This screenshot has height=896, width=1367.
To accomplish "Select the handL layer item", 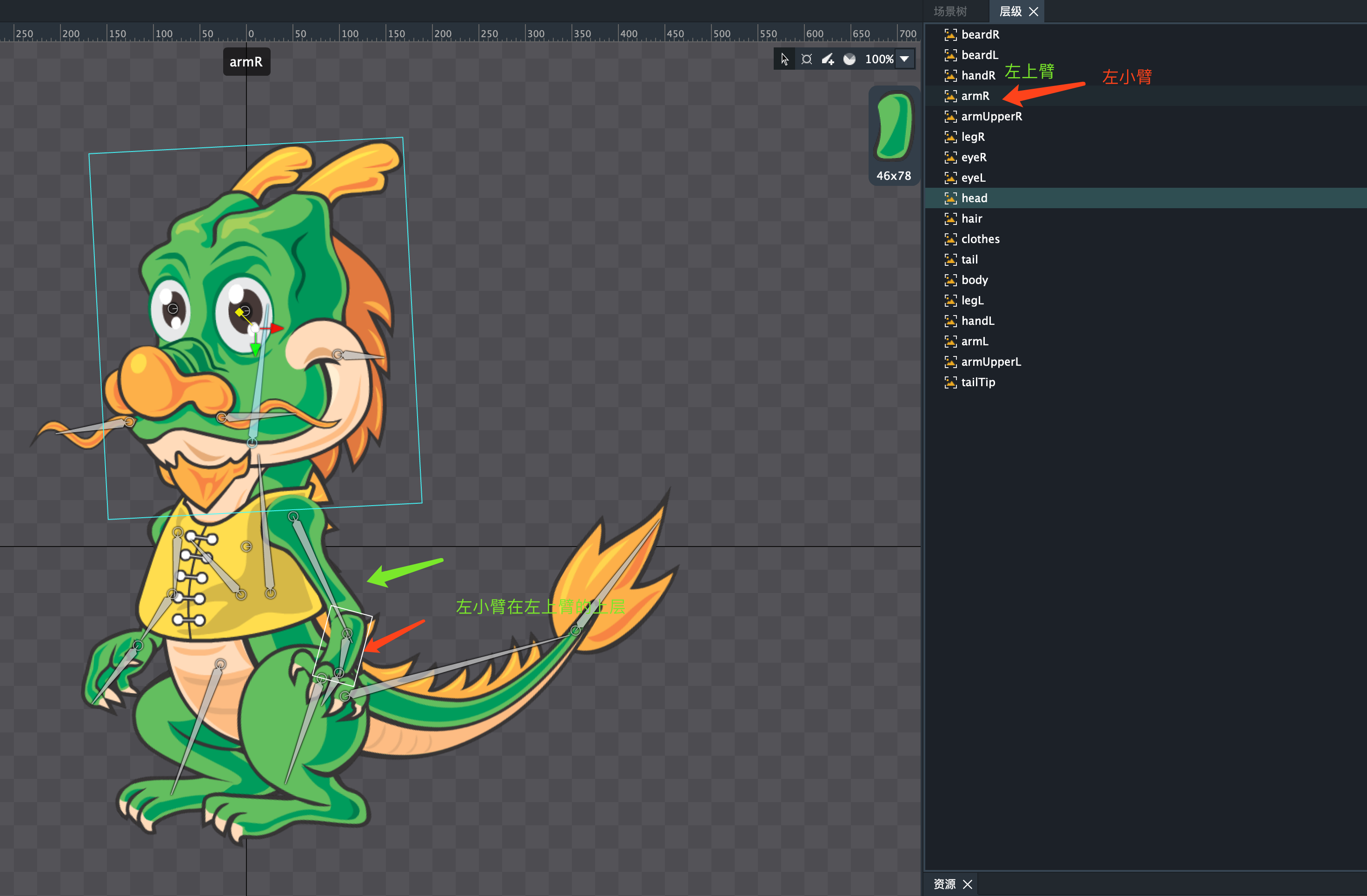I will 977,321.
